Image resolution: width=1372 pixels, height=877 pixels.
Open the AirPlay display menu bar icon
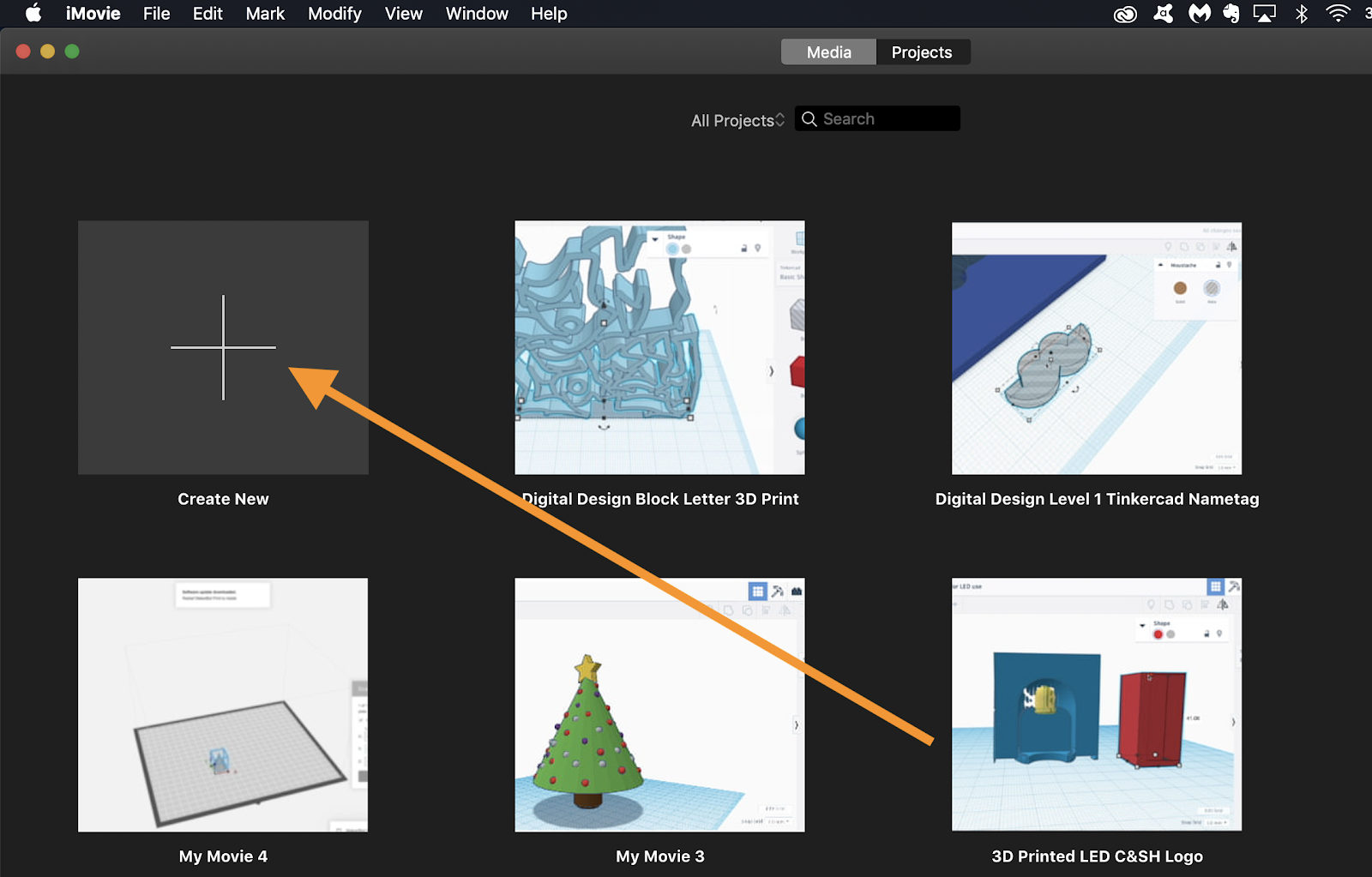1265,14
